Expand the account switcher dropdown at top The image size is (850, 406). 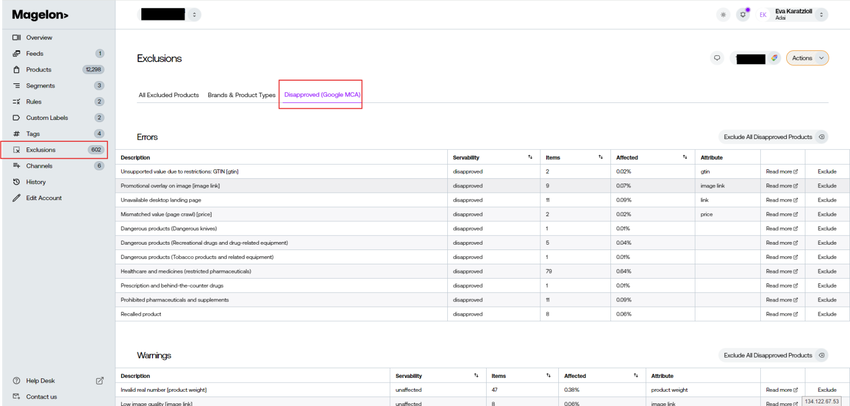(195, 15)
